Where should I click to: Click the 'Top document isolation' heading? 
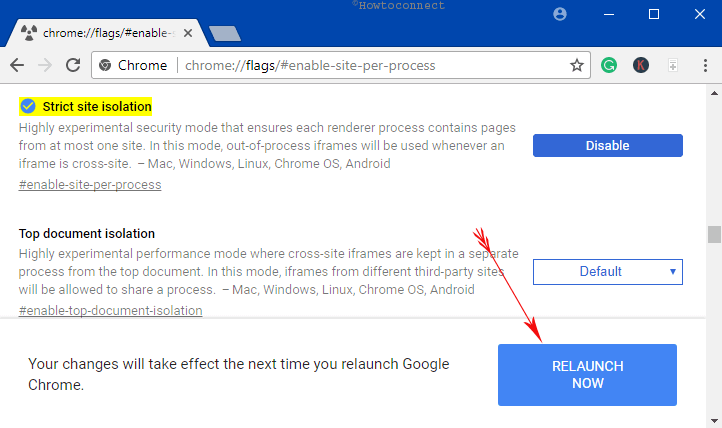87,233
